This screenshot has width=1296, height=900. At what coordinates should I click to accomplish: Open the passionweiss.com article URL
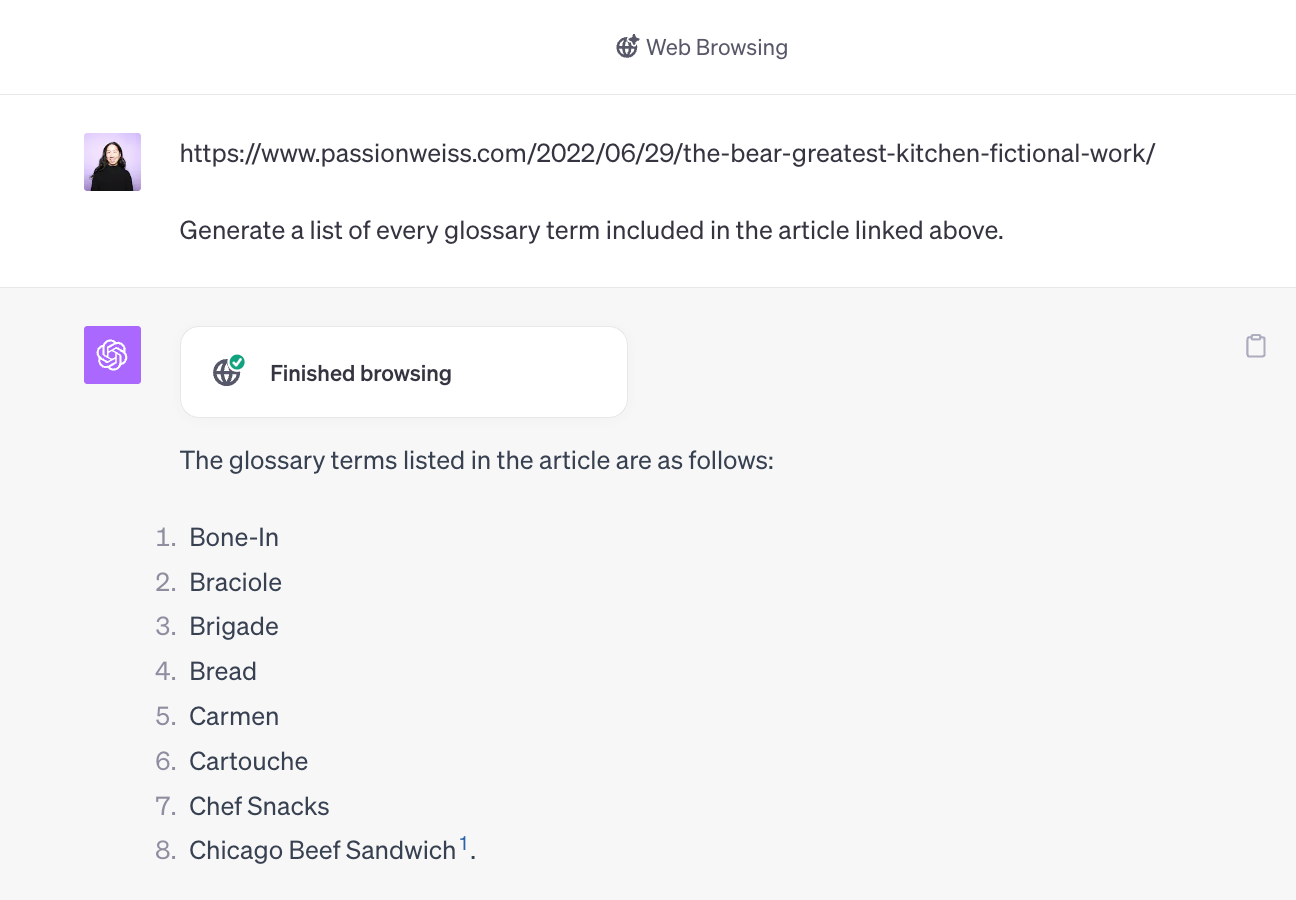coord(667,153)
